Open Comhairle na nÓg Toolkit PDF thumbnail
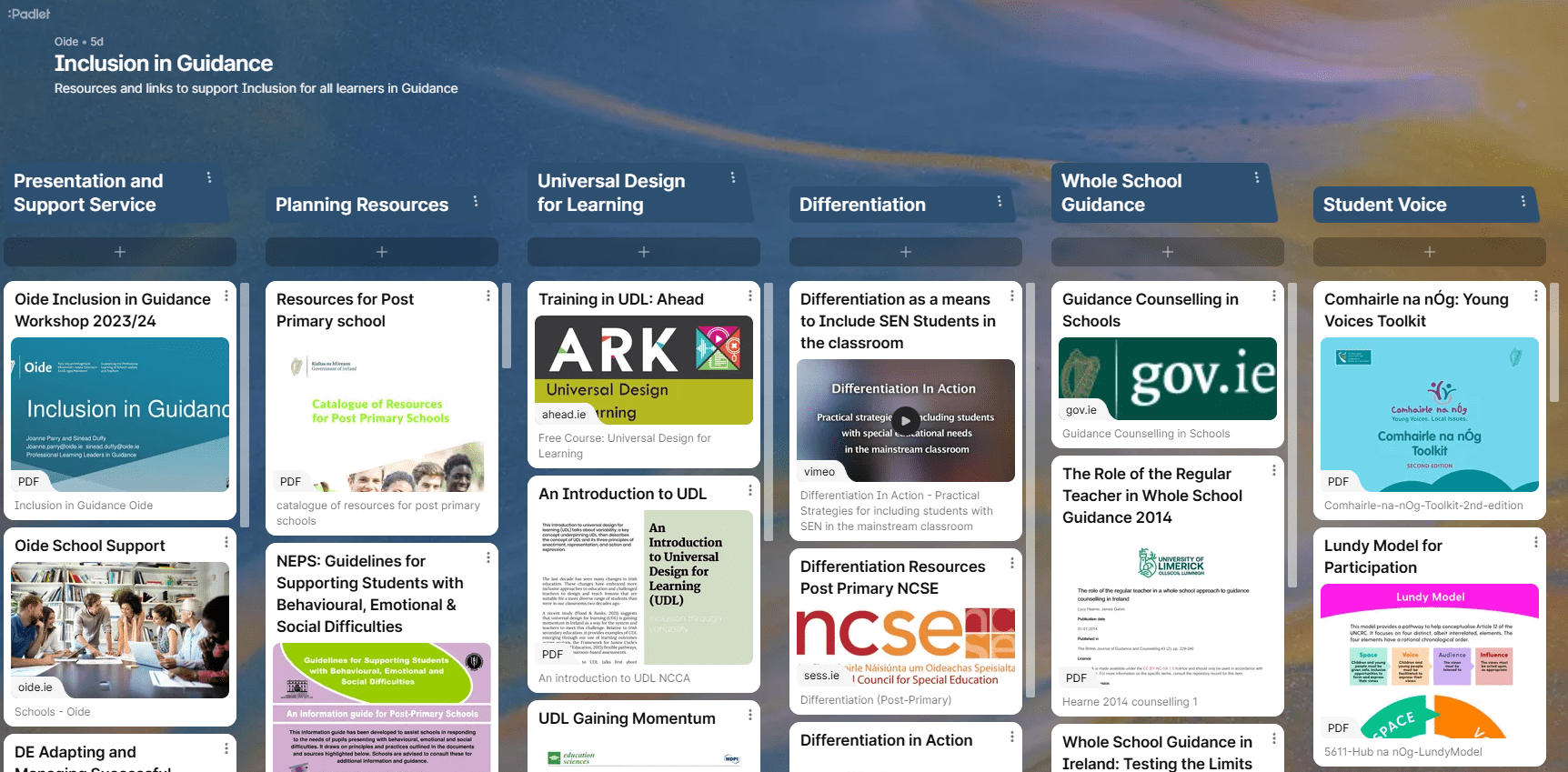The image size is (1568, 772). [1430, 415]
